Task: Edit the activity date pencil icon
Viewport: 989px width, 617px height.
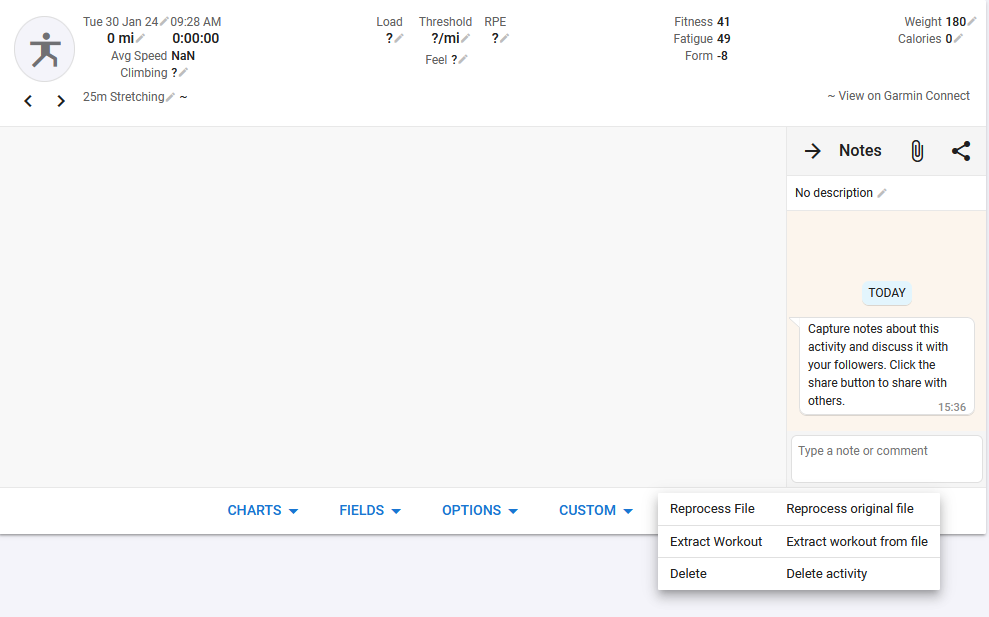Action: point(164,21)
